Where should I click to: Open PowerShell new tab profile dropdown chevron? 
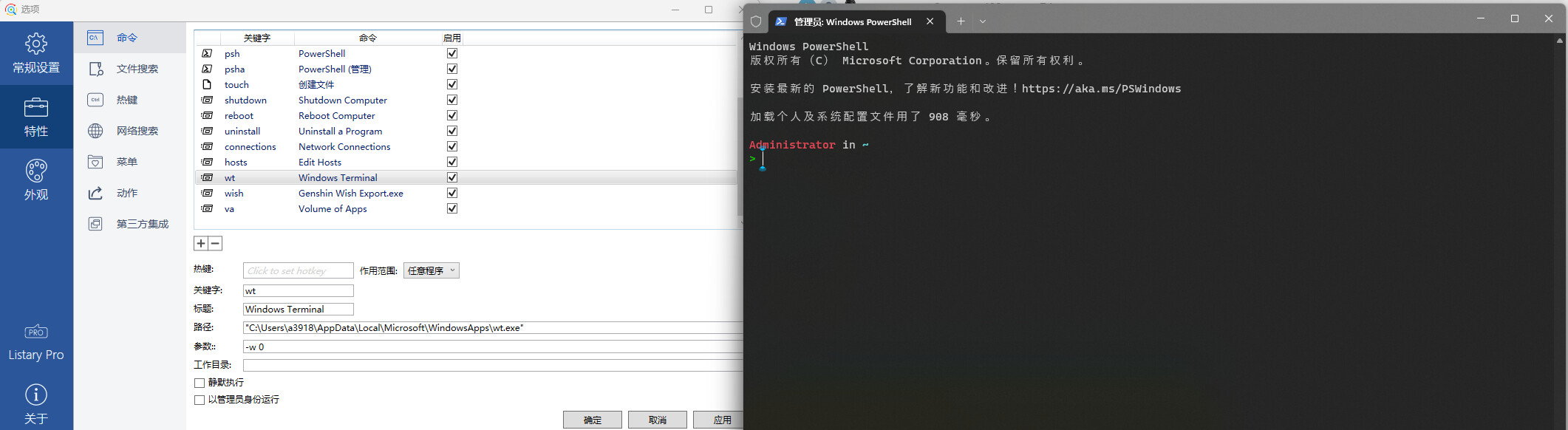click(983, 21)
